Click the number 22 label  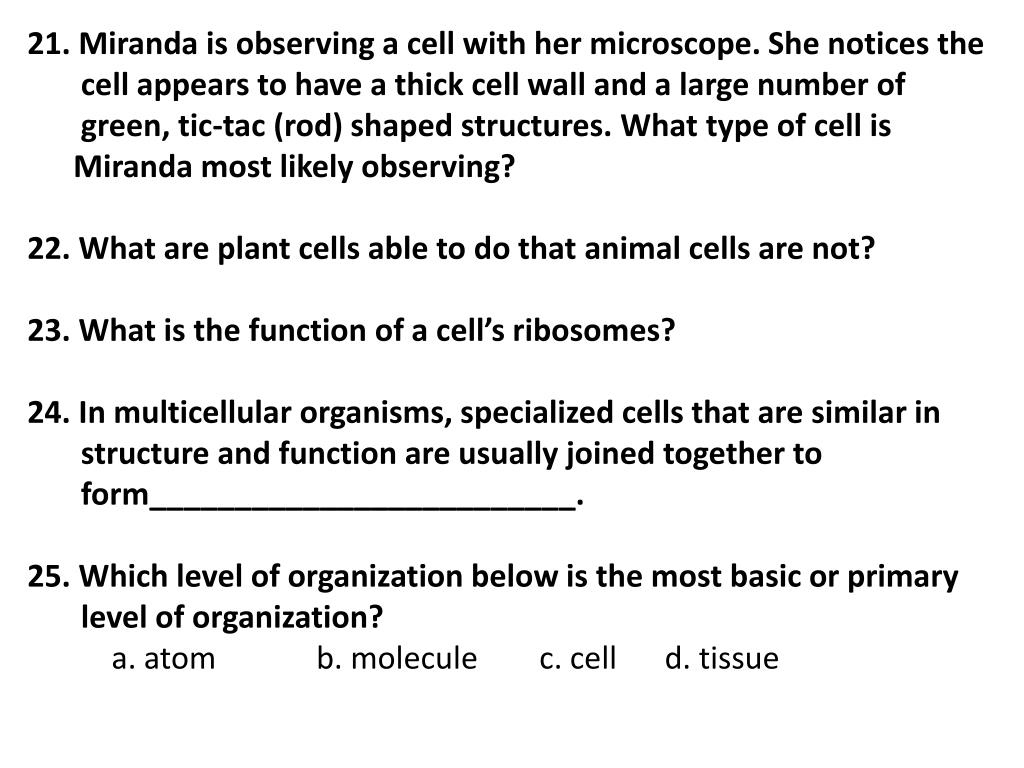(48, 249)
